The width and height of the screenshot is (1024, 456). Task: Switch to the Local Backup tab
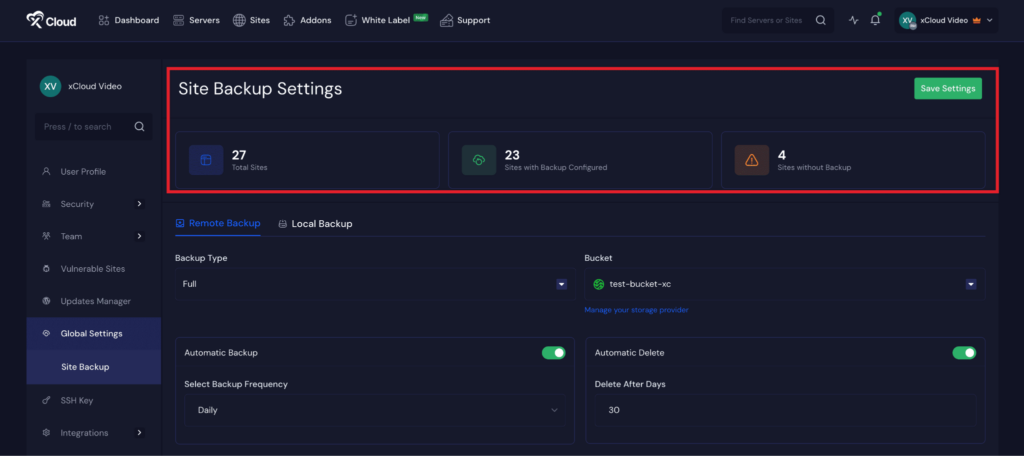315,223
